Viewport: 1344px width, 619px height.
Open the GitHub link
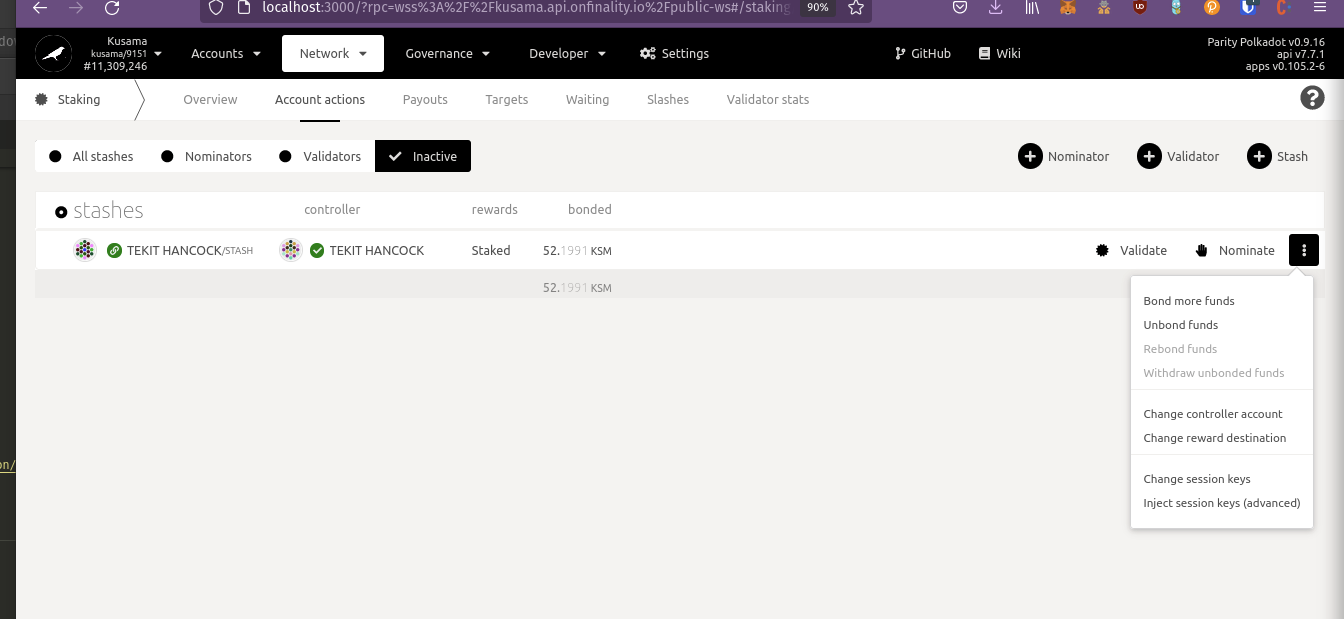click(x=922, y=54)
